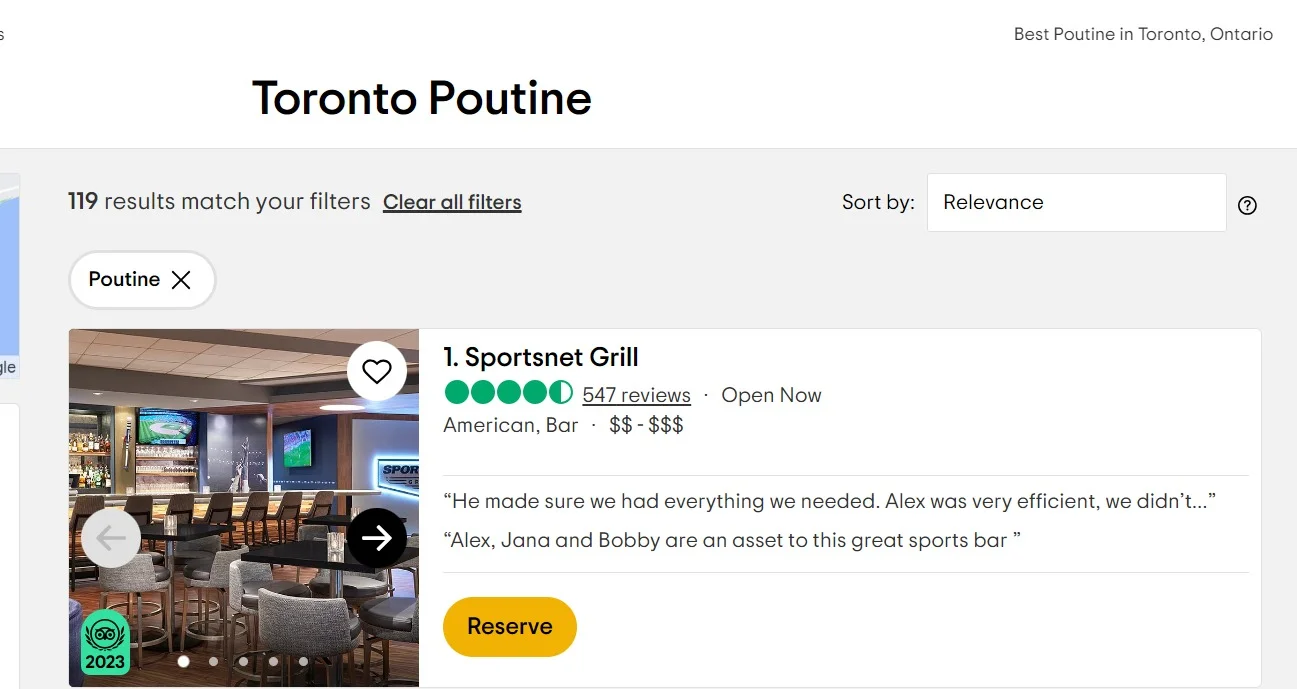1297x689 pixels.
Task: Select the last carousel dot indicator
Action: (x=303, y=661)
